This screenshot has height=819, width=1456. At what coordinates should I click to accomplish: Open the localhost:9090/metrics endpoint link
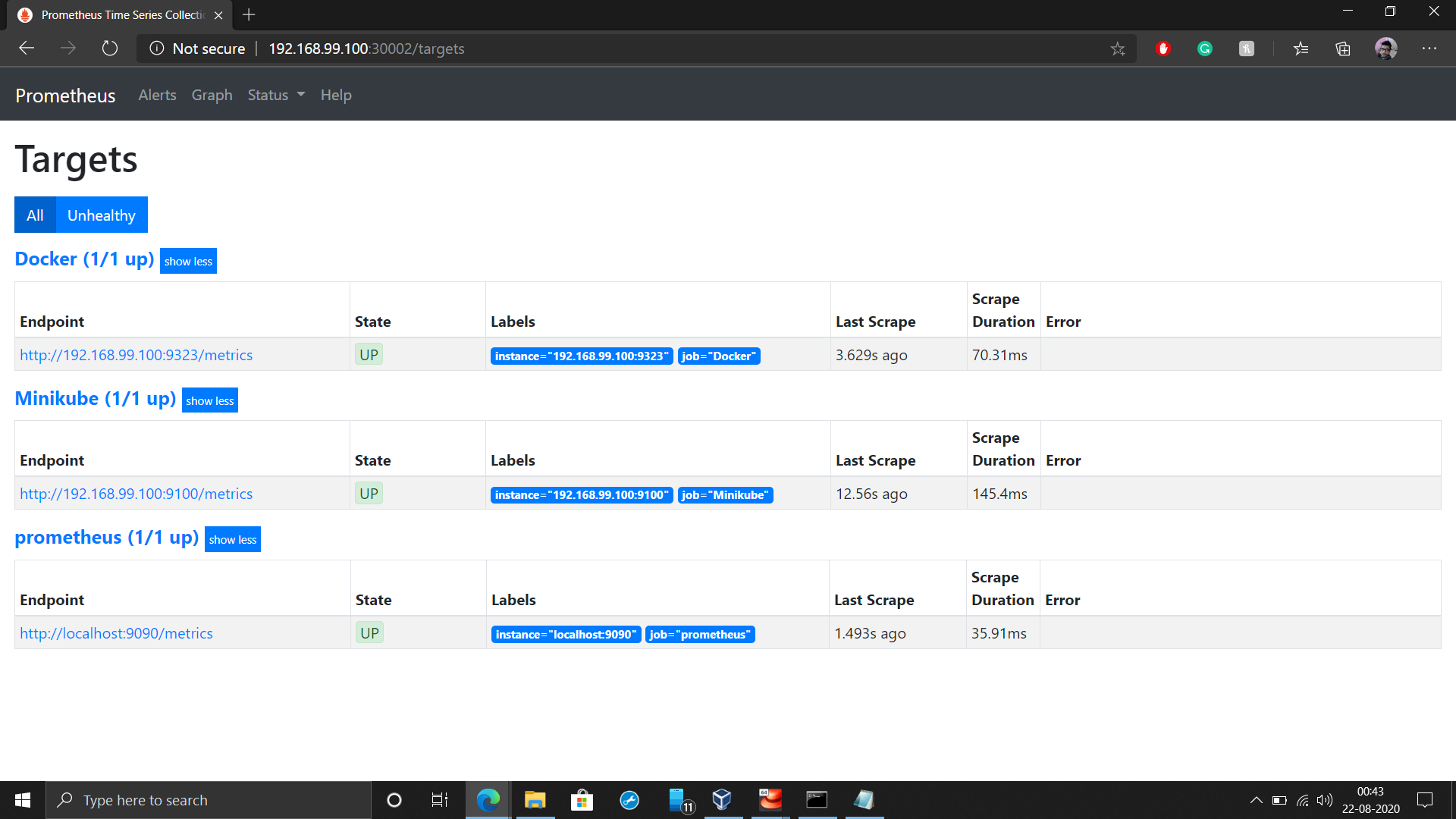(116, 632)
